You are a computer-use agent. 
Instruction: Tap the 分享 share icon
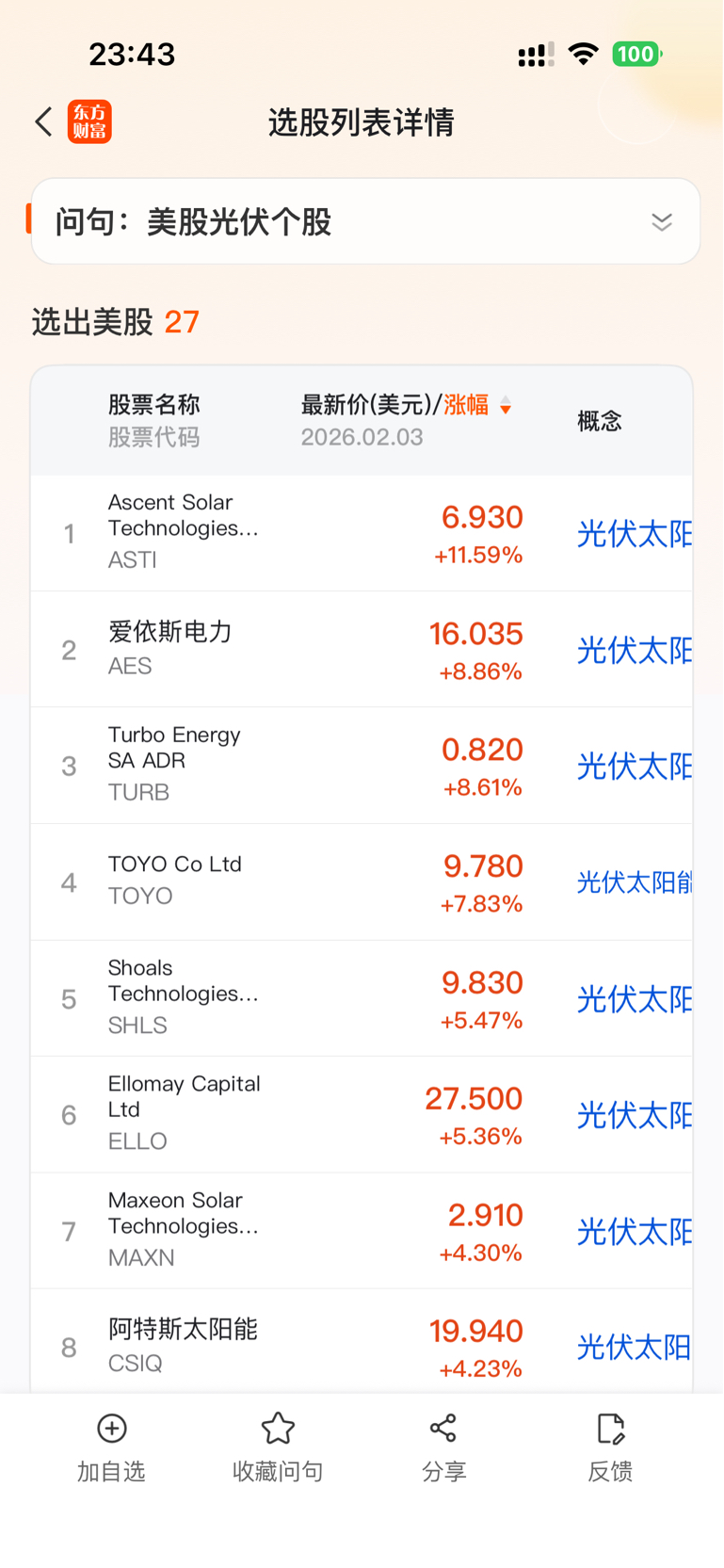click(x=443, y=1428)
